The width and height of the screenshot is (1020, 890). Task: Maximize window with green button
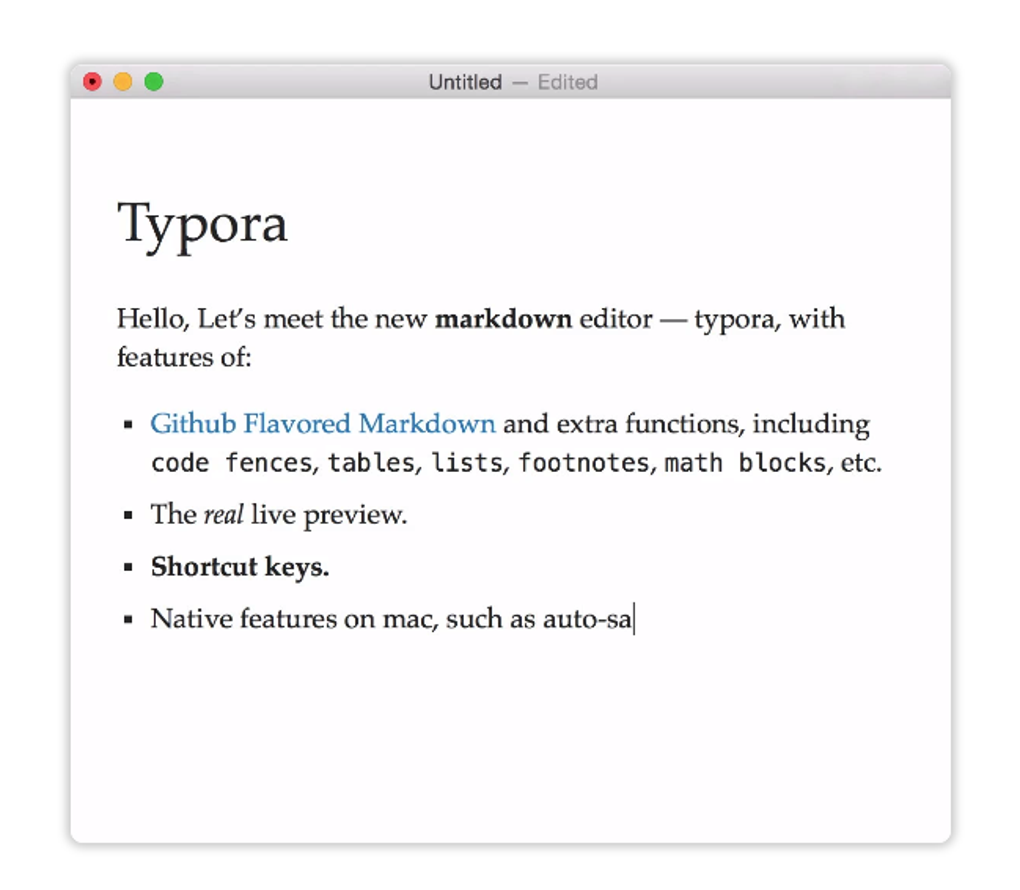point(154,82)
